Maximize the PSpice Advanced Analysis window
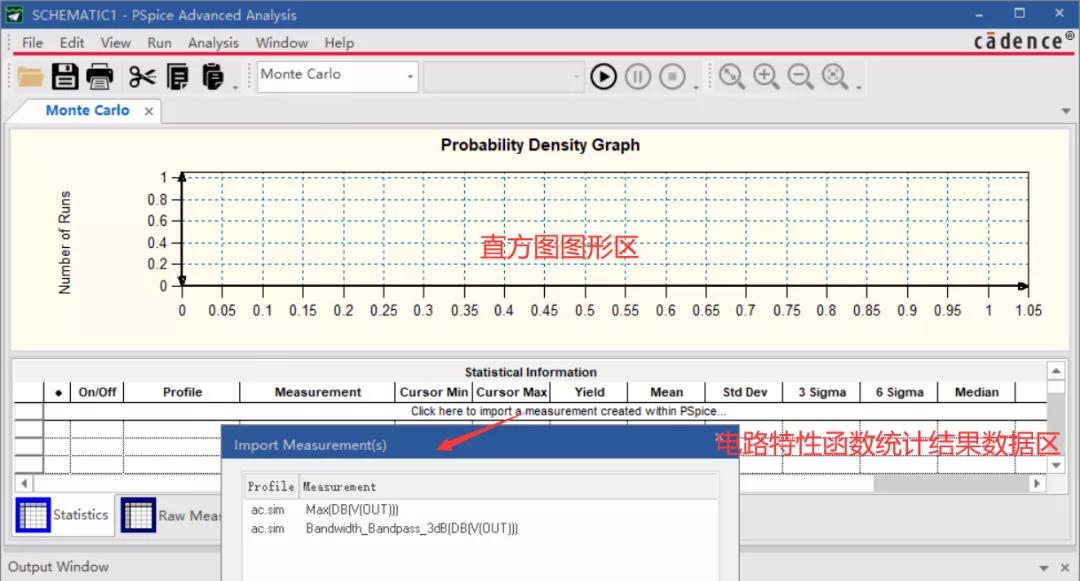1080x581 pixels. (1019, 14)
